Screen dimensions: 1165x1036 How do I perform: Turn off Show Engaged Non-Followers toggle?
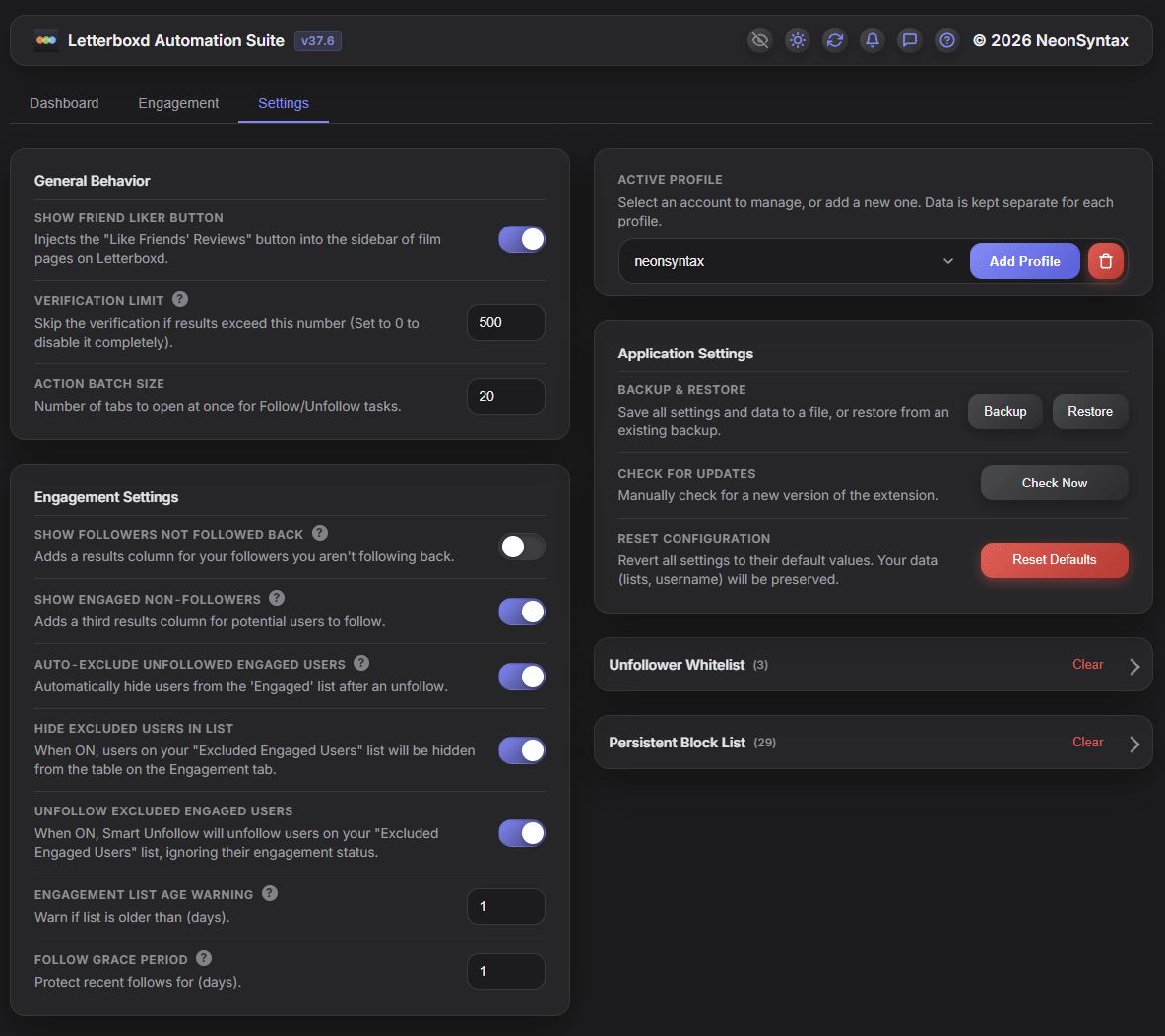point(522,612)
